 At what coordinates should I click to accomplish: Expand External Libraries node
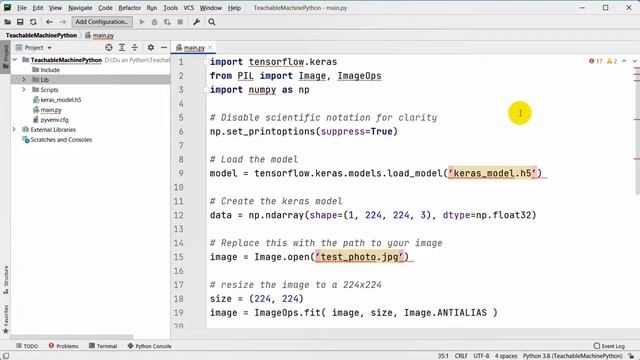pyautogui.click(x=14, y=129)
